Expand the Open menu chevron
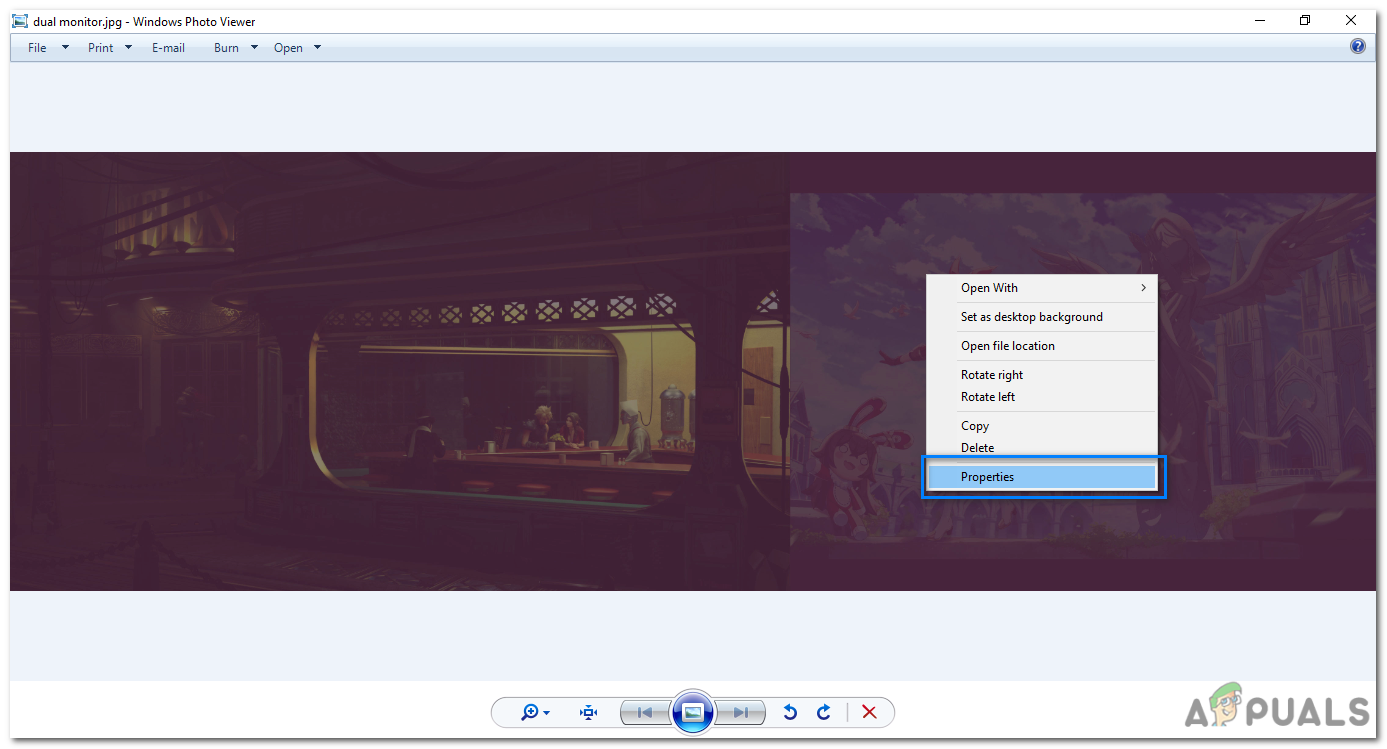The height and width of the screenshot is (749, 1387). pyautogui.click(x=317, y=47)
